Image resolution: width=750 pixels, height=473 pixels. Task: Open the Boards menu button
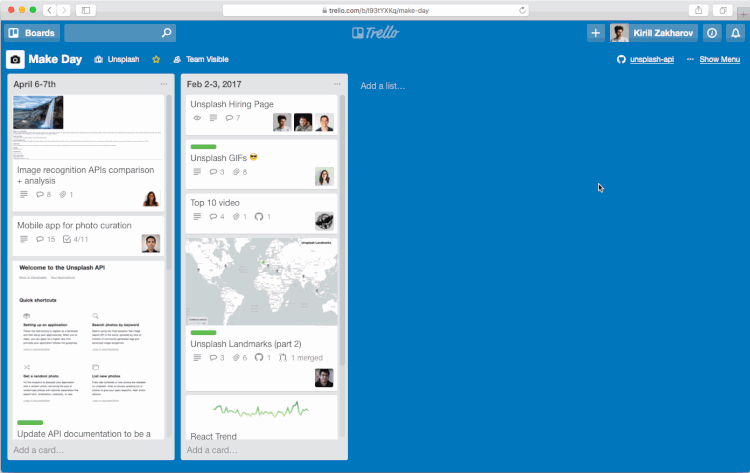pyautogui.click(x=32, y=33)
